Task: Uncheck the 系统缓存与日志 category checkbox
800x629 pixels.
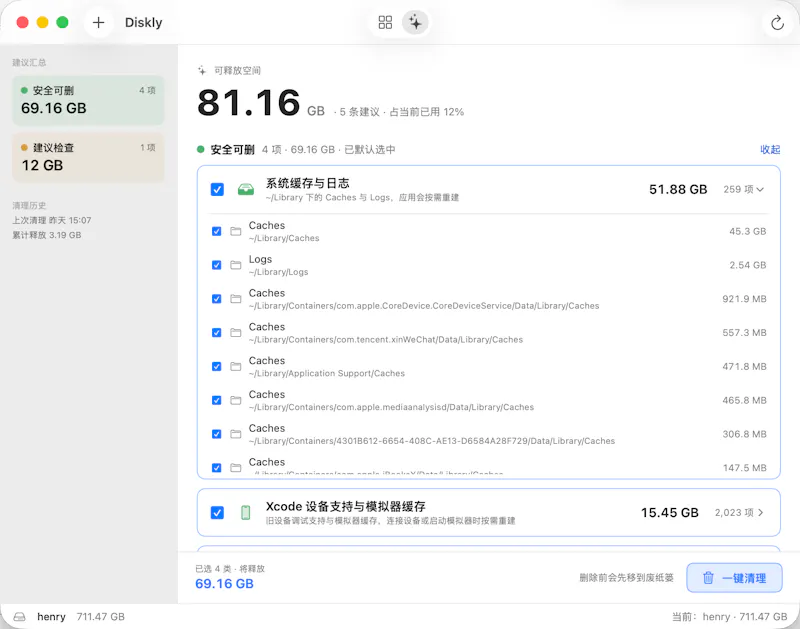Action: tap(217, 190)
